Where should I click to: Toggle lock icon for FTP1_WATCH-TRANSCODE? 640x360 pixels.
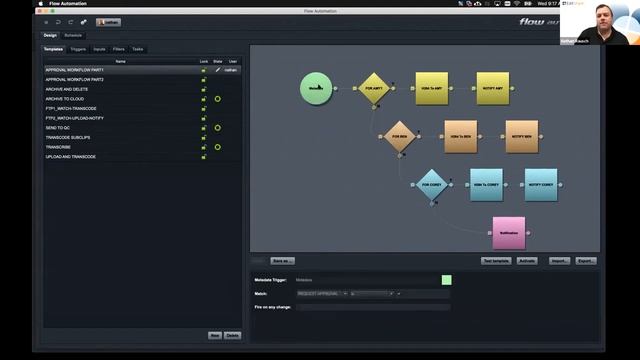point(204,109)
